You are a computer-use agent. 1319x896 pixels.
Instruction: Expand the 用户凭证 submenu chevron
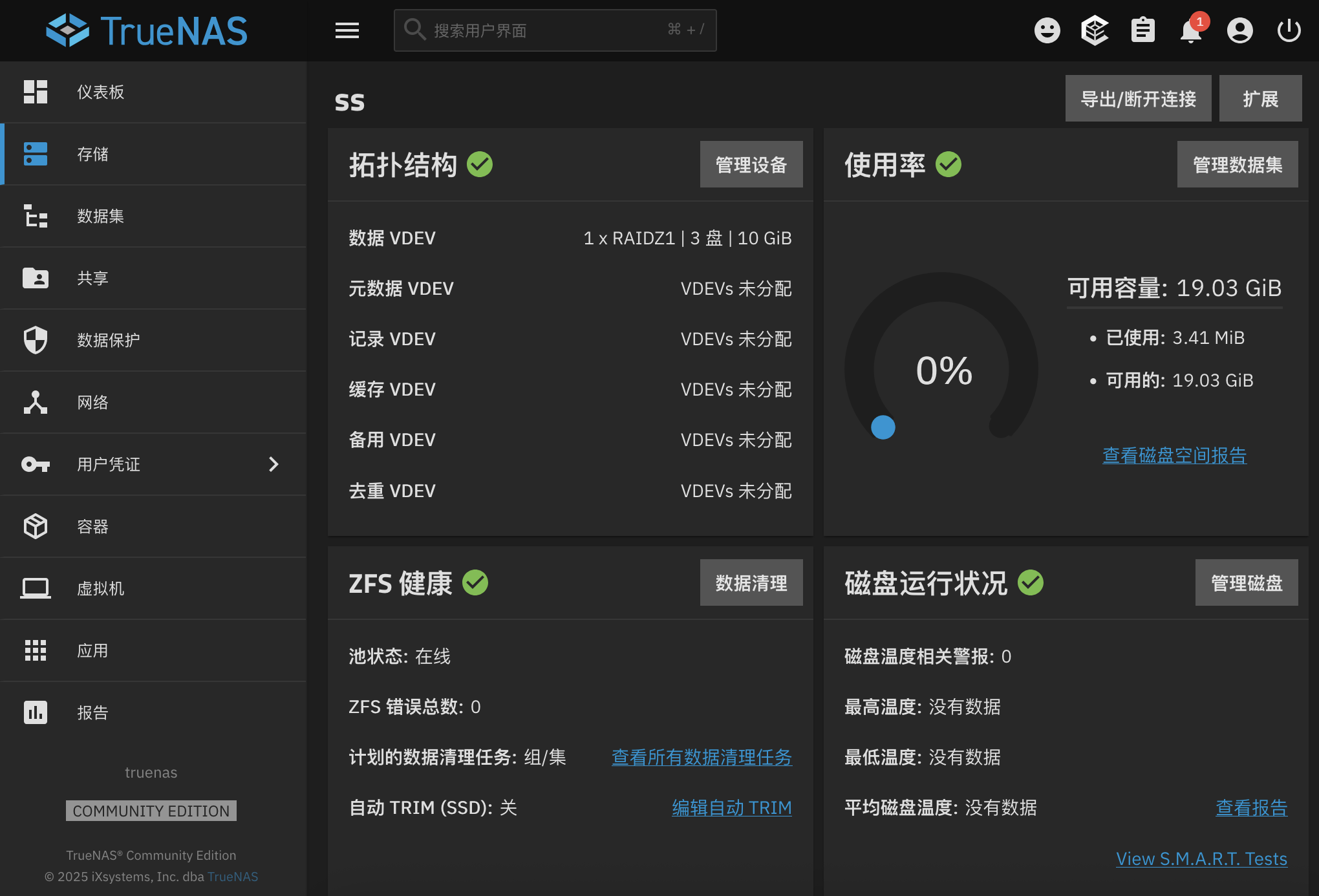coord(273,464)
